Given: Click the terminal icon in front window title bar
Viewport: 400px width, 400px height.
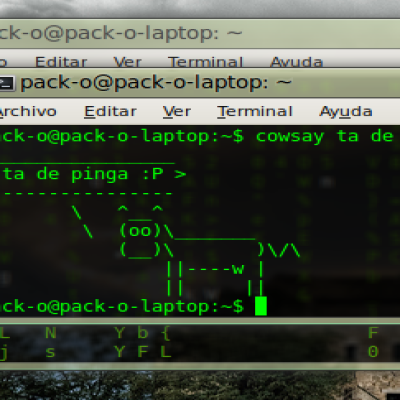Looking at the screenshot, I should point(7,83).
